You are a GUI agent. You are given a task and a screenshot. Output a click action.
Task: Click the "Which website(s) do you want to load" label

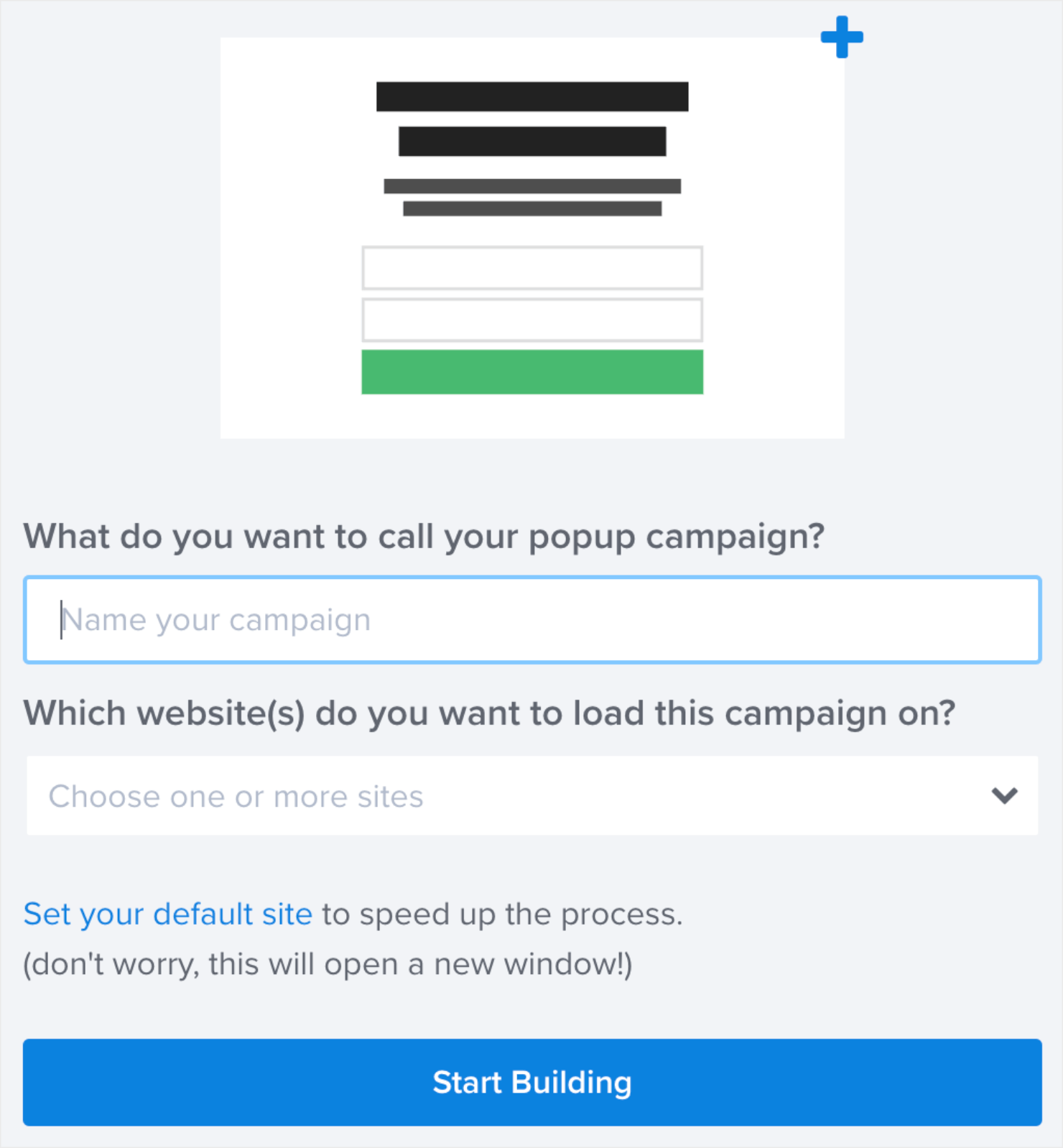(x=488, y=713)
